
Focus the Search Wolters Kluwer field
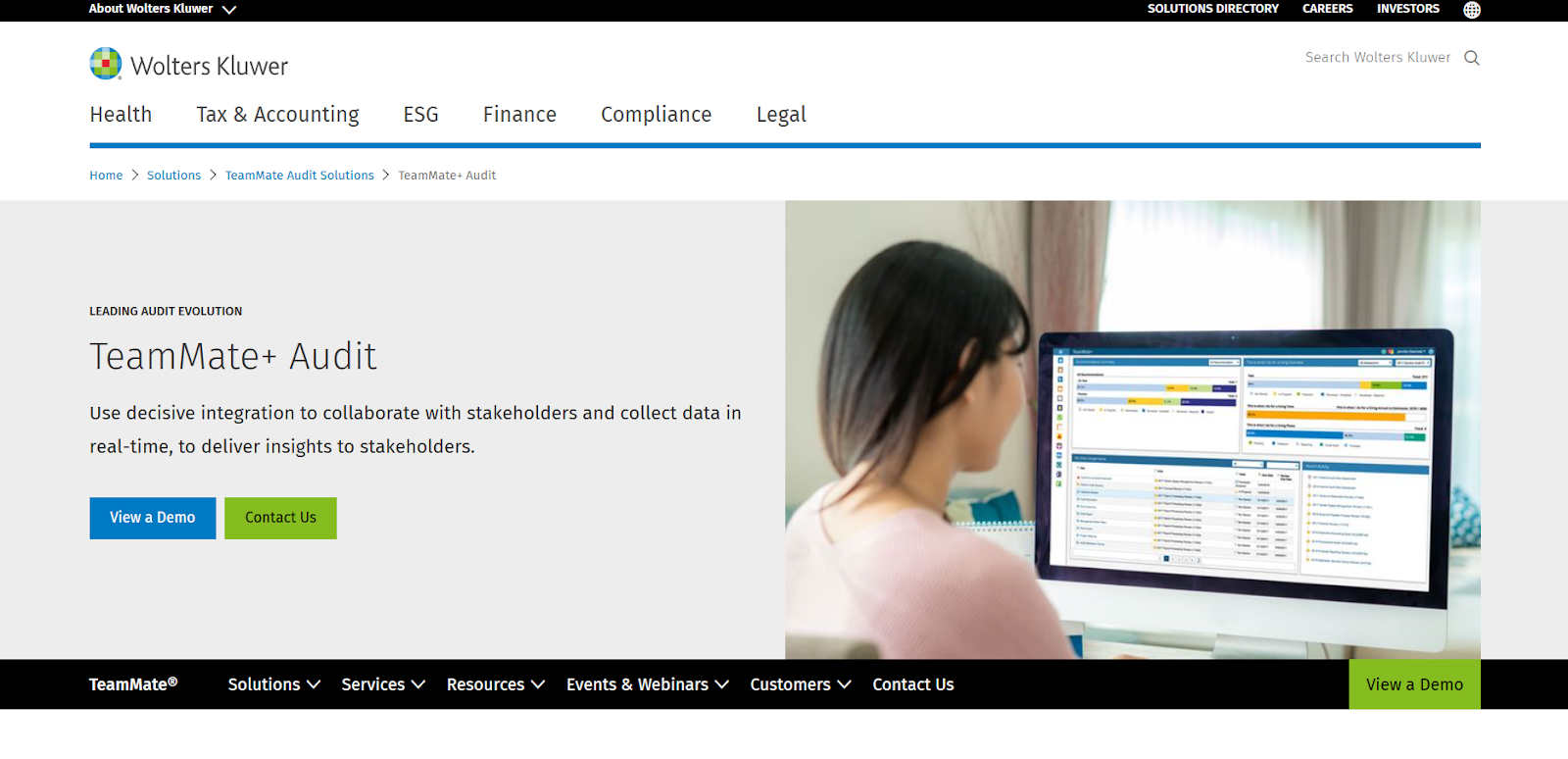coord(1377,58)
